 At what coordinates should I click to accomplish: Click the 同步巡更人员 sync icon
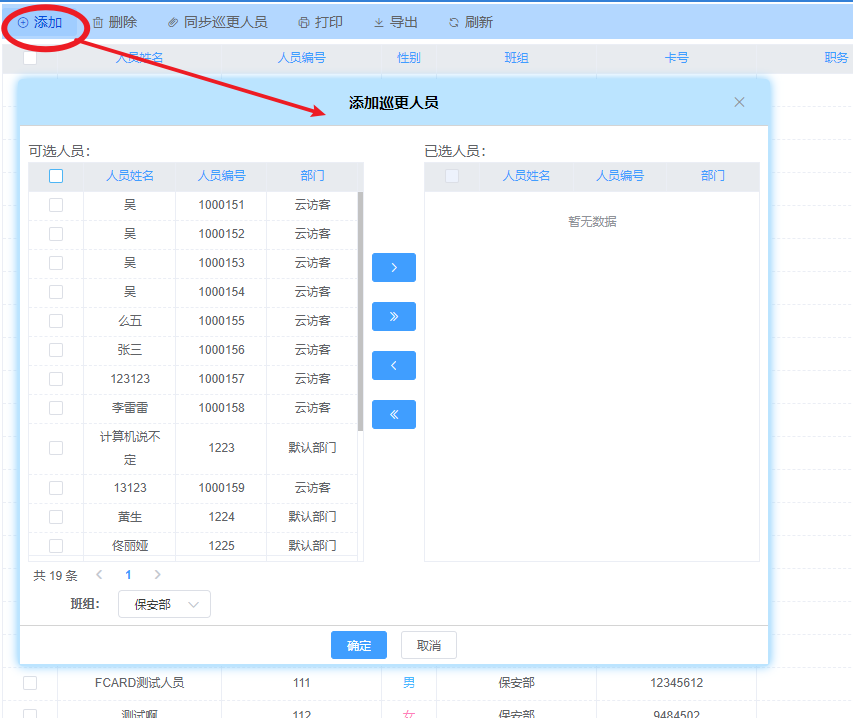click(173, 22)
